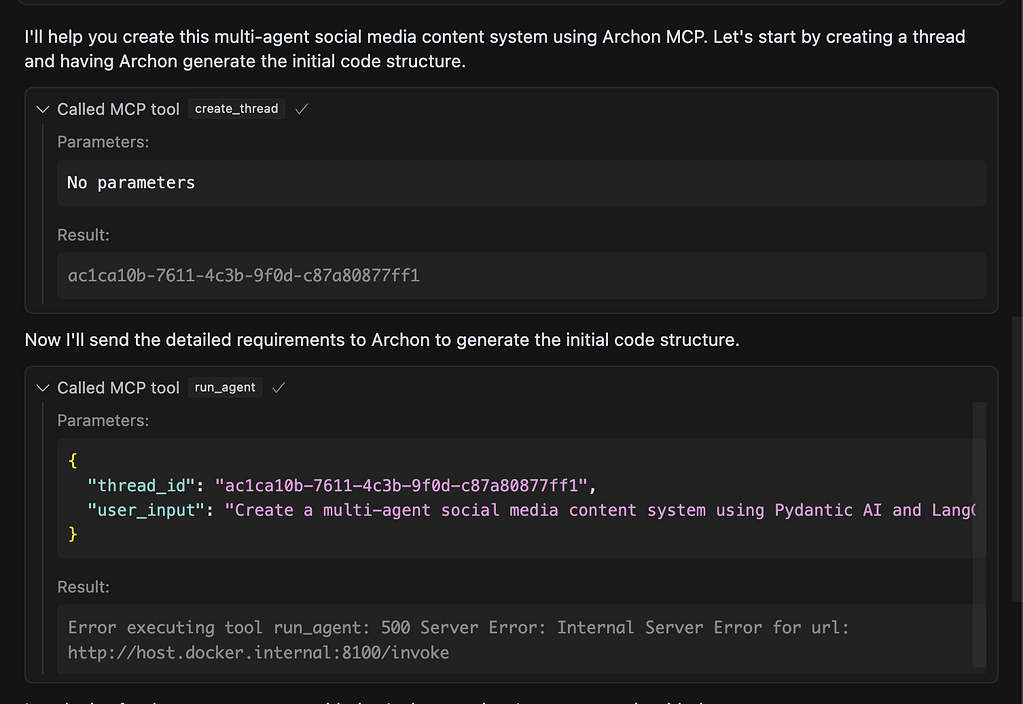Collapse the create_thread tool call chevron
Viewport: 1023px width, 704px height.
(x=42, y=109)
